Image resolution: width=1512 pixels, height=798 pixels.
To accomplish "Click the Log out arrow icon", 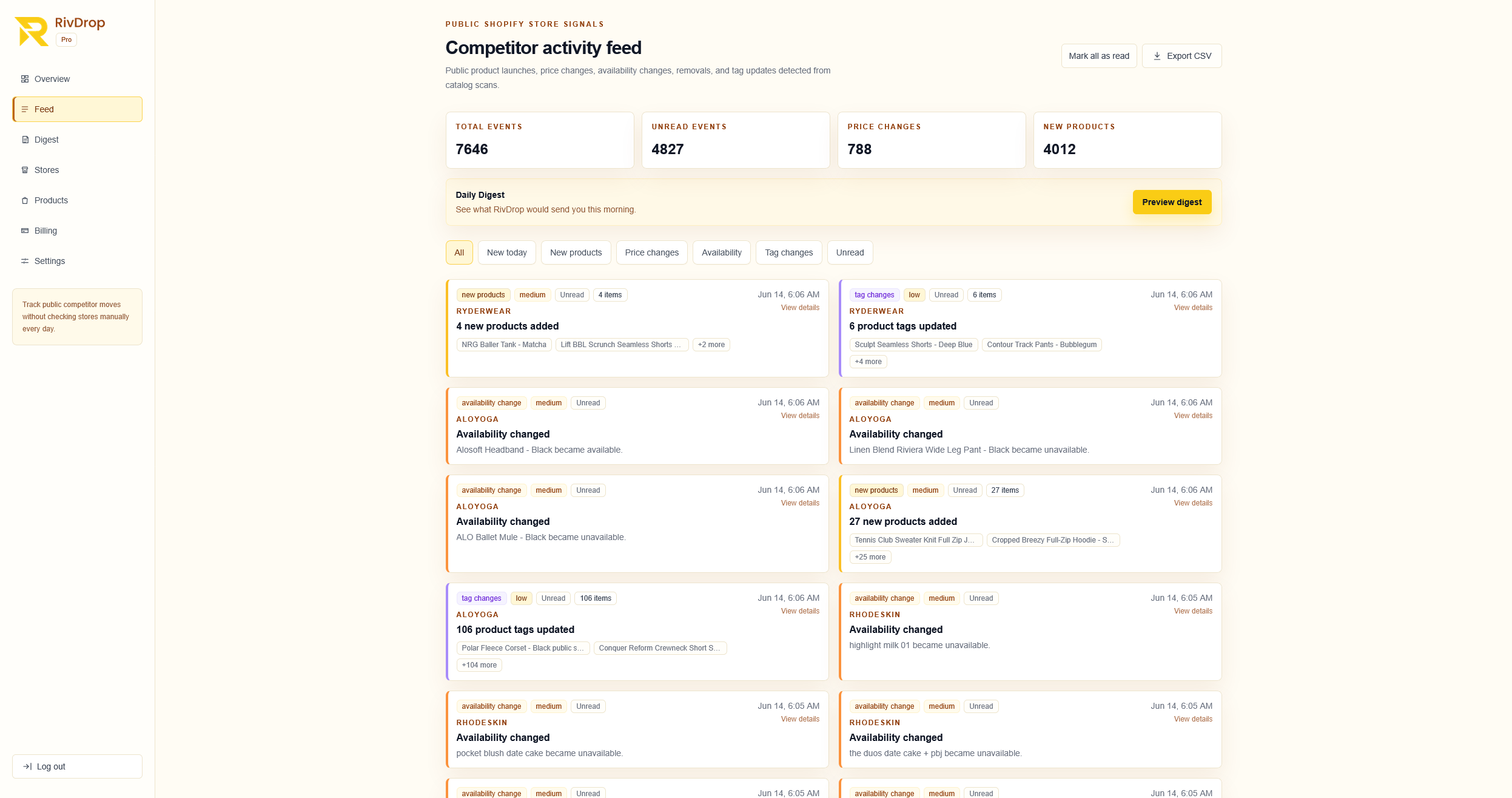I will point(27,766).
